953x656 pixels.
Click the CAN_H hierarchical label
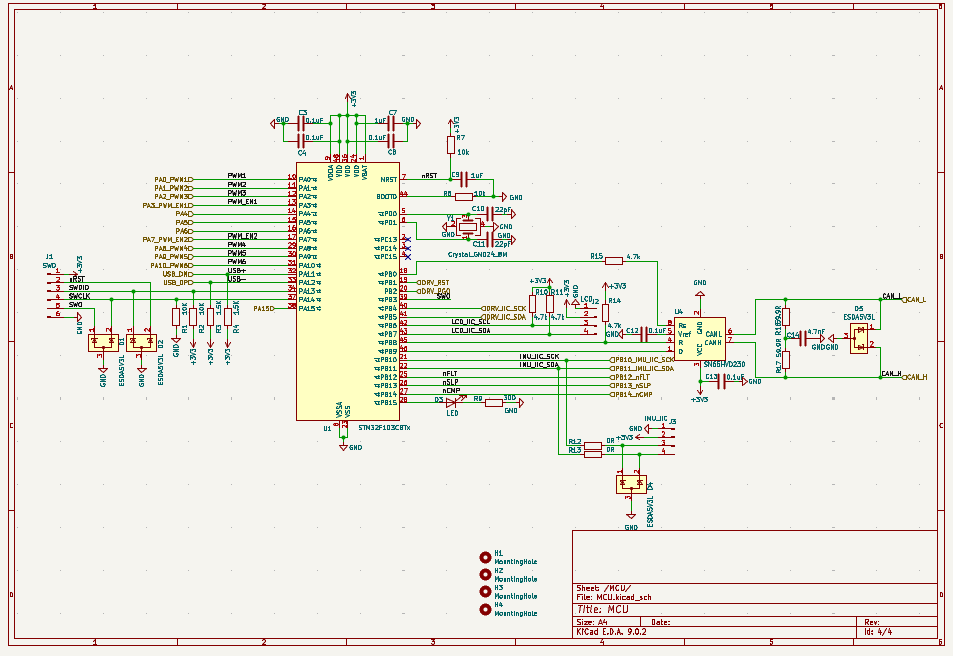pos(914,377)
